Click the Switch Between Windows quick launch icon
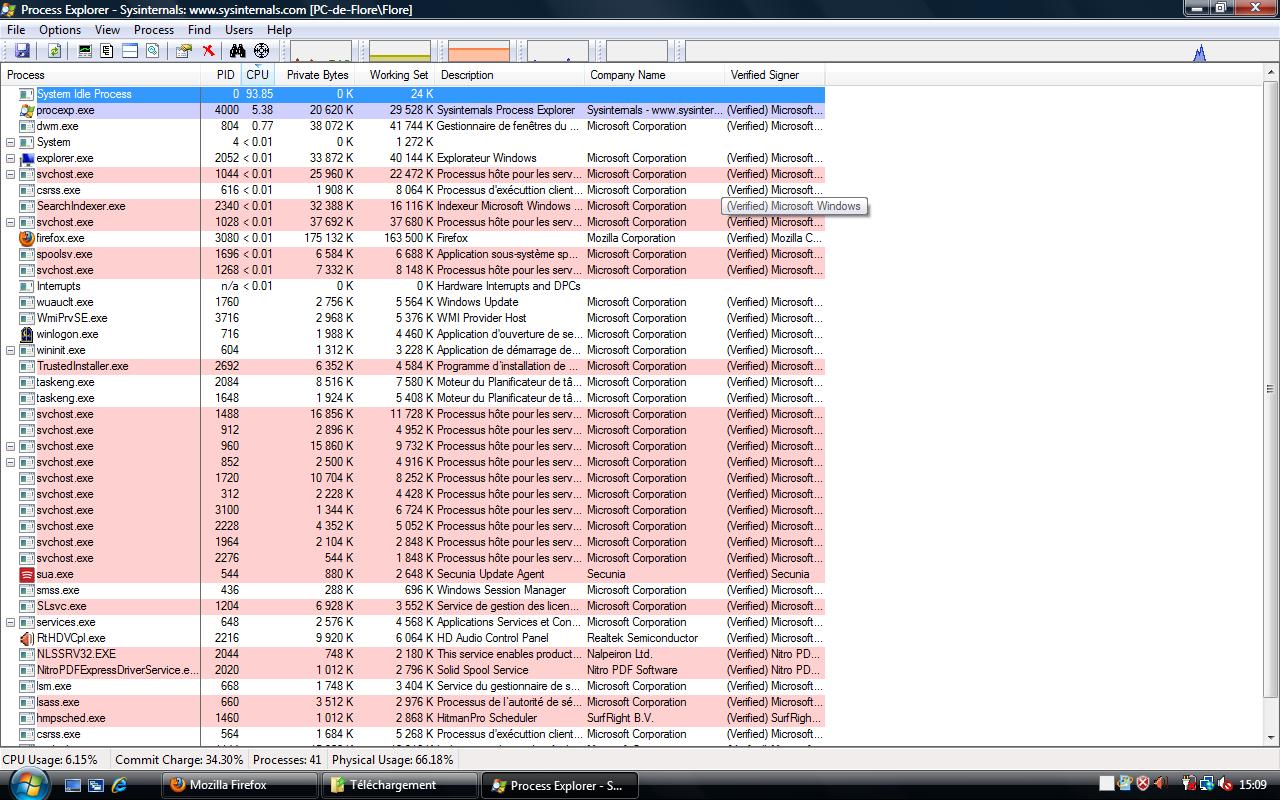 96,785
